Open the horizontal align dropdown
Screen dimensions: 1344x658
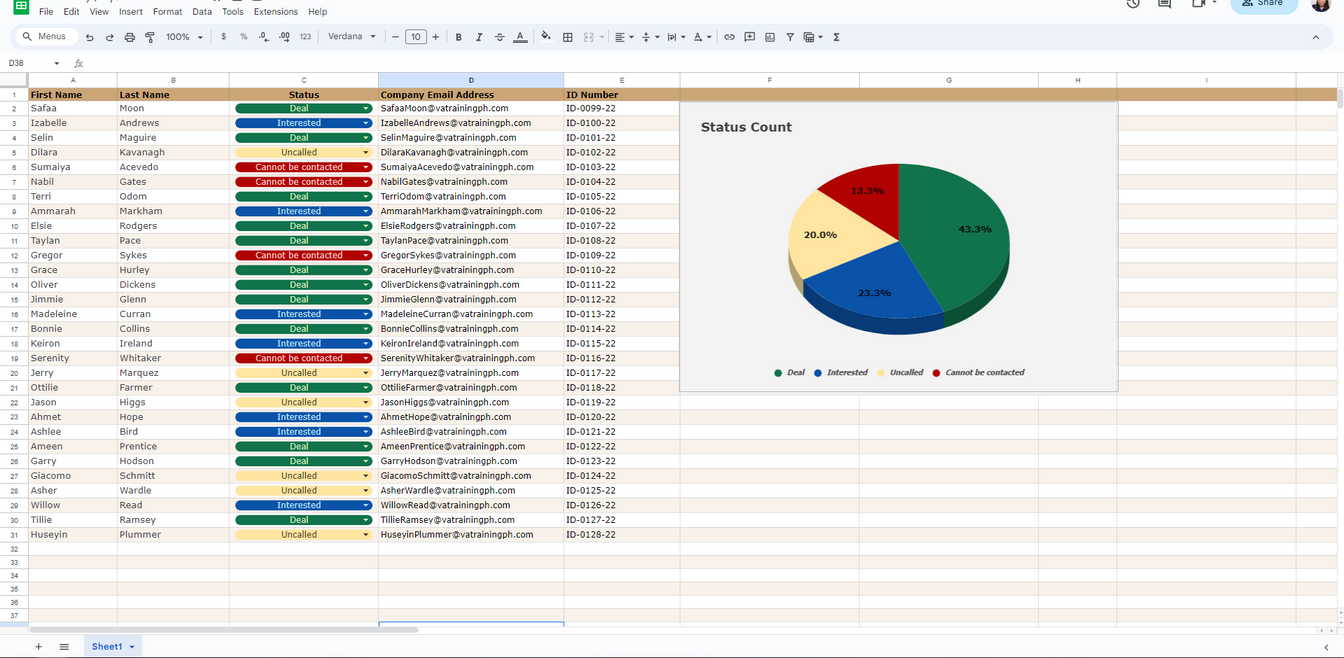[623, 37]
